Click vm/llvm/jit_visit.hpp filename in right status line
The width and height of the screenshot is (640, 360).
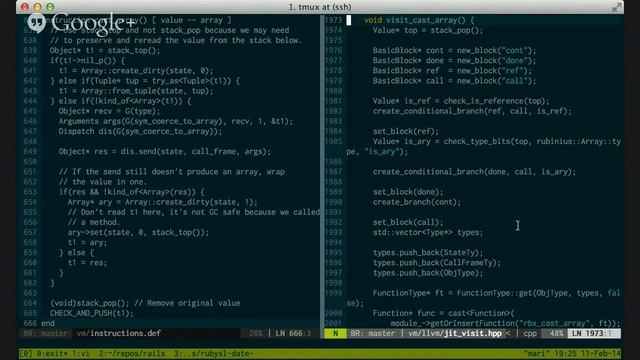pos(455,333)
